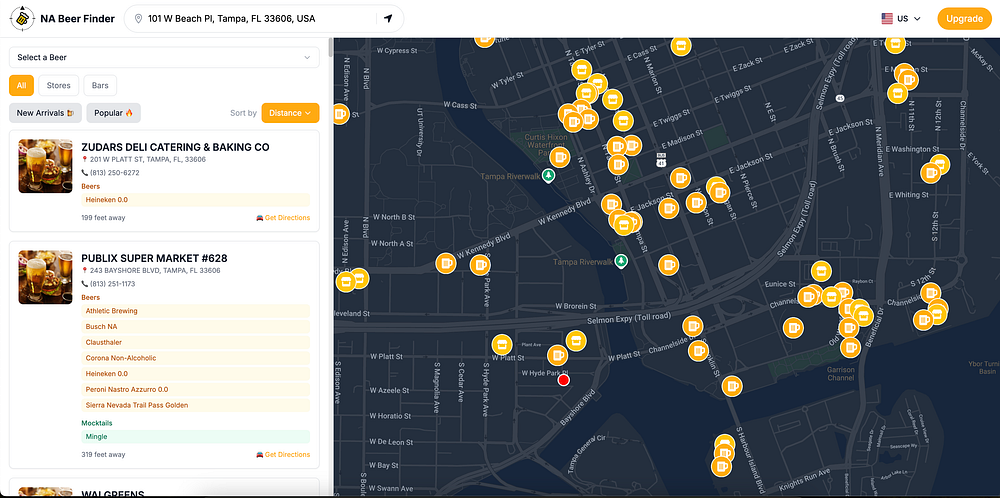Click beer marker near E Cass St top
Image resolution: width=1000 pixels, height=498 pixels.
(681, 46)
